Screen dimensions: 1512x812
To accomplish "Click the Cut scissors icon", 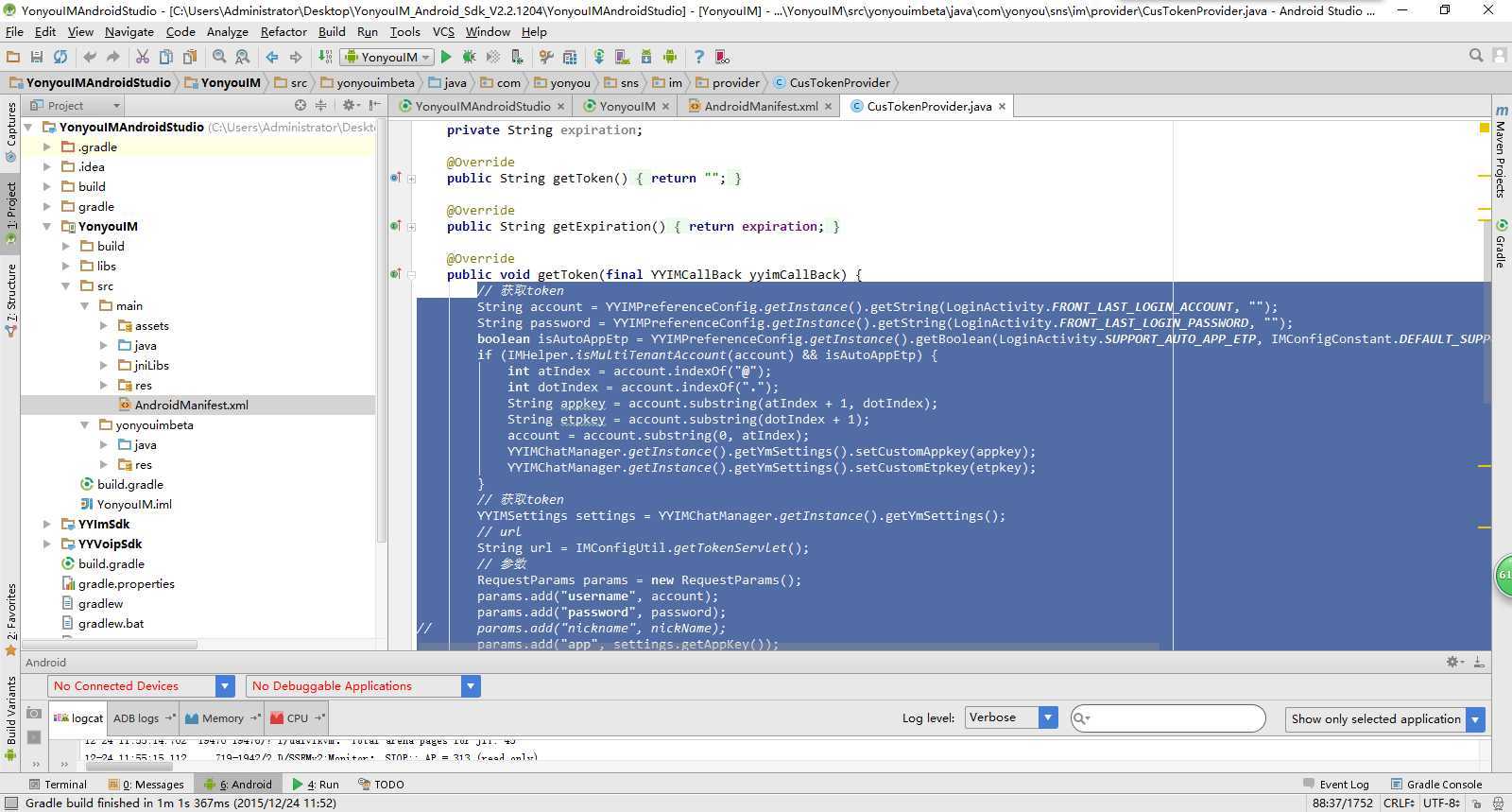I will point(143,57).
